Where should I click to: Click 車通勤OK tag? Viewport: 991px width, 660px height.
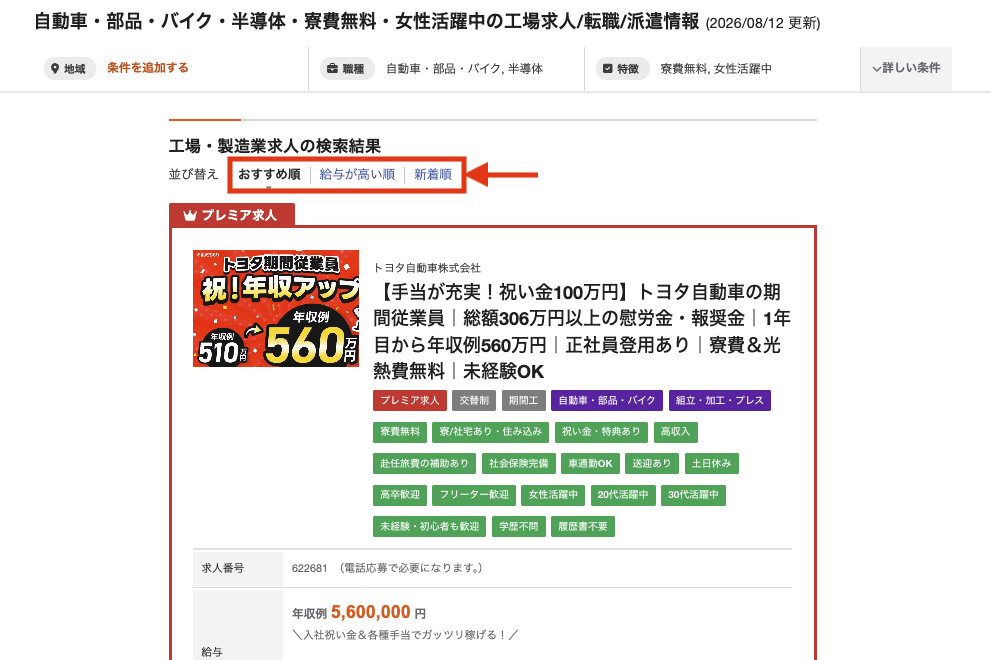coord(590,463)
